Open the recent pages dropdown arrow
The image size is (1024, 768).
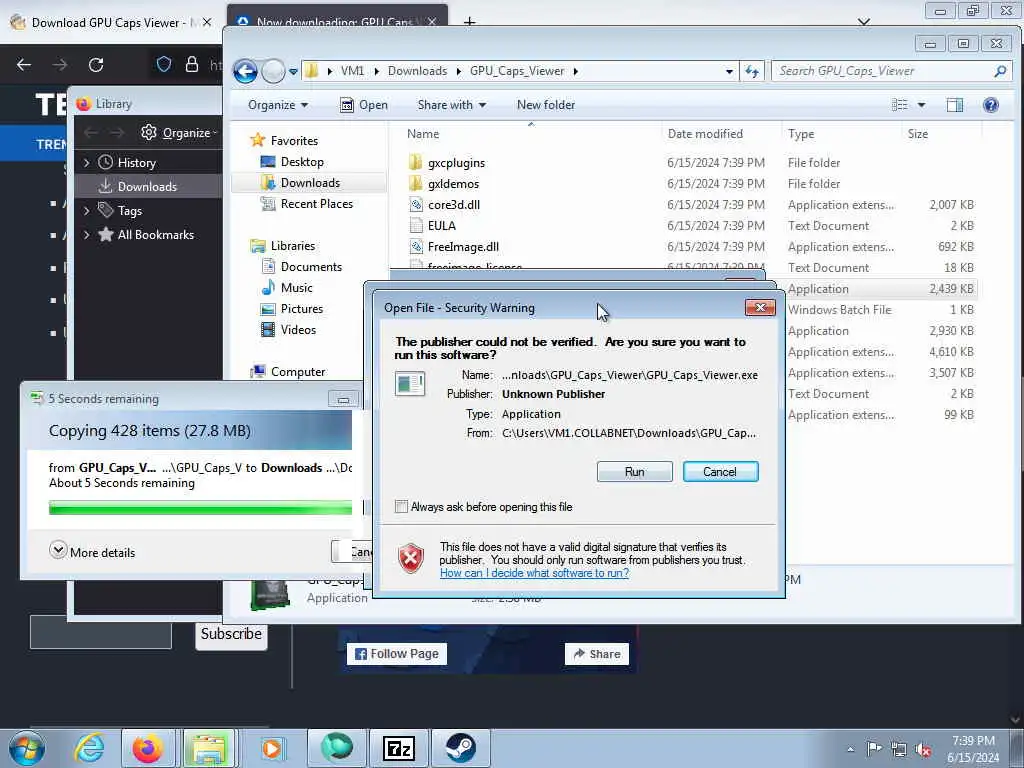[293, 72]
